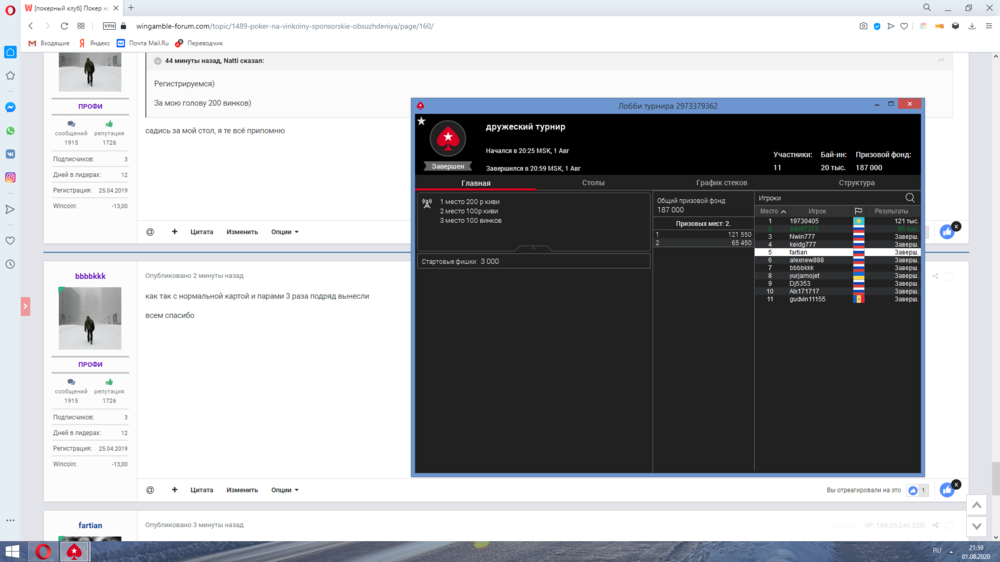Take snapshot with camera icon in toolbar

(x=864, y=26)
